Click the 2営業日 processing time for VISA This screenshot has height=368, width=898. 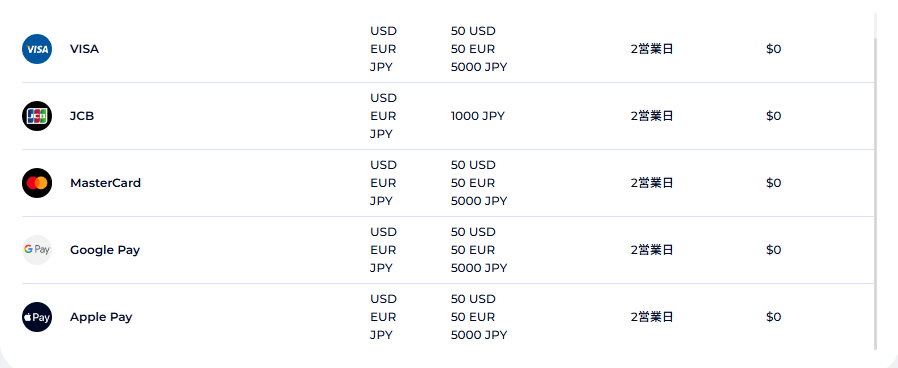[652, 49]
